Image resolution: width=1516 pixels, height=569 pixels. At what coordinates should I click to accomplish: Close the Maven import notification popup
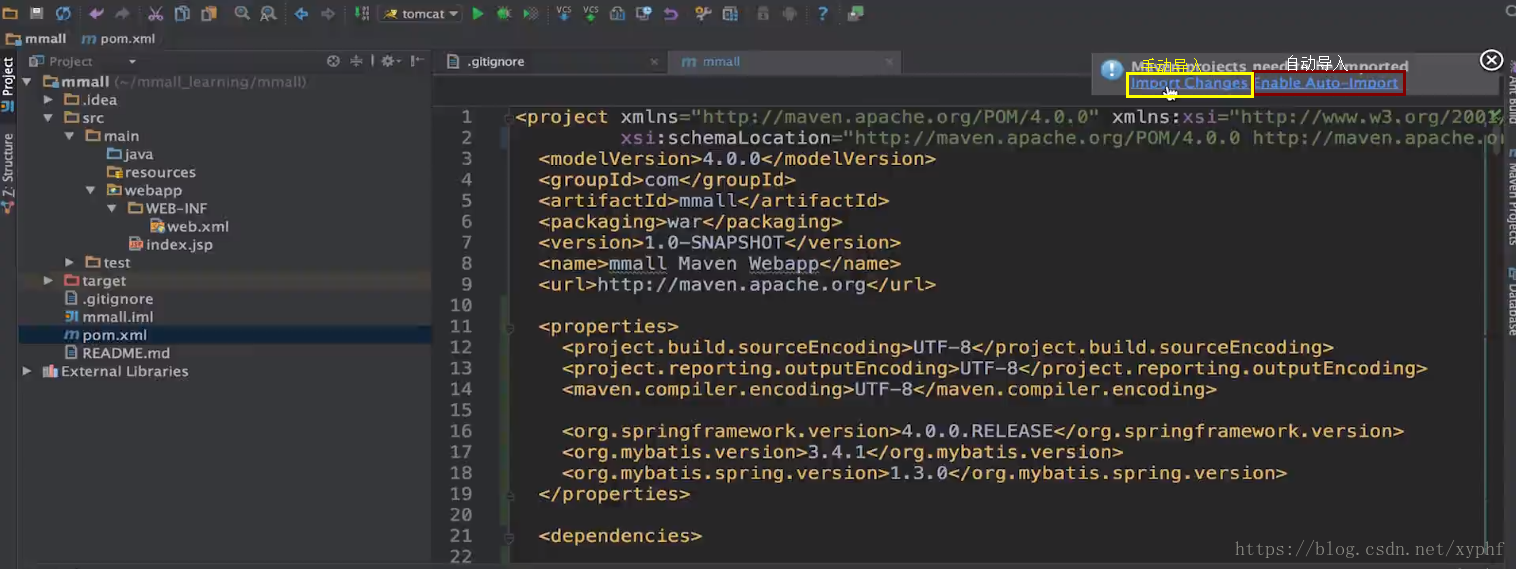point(1491,60)
